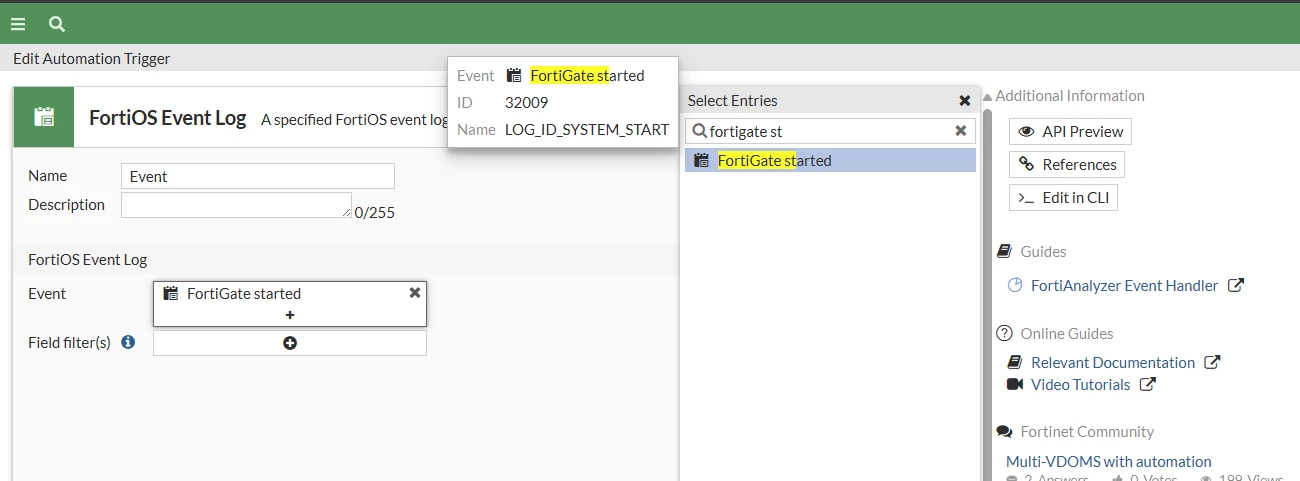Clear the 'fortigate st' search text
Screen dimensions: 1300x481
pyautogui.click(x=961, y=131)
